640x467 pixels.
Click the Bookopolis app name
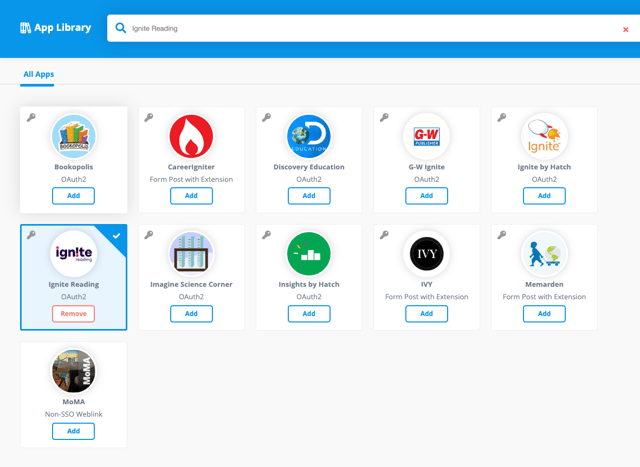point(73,167)
